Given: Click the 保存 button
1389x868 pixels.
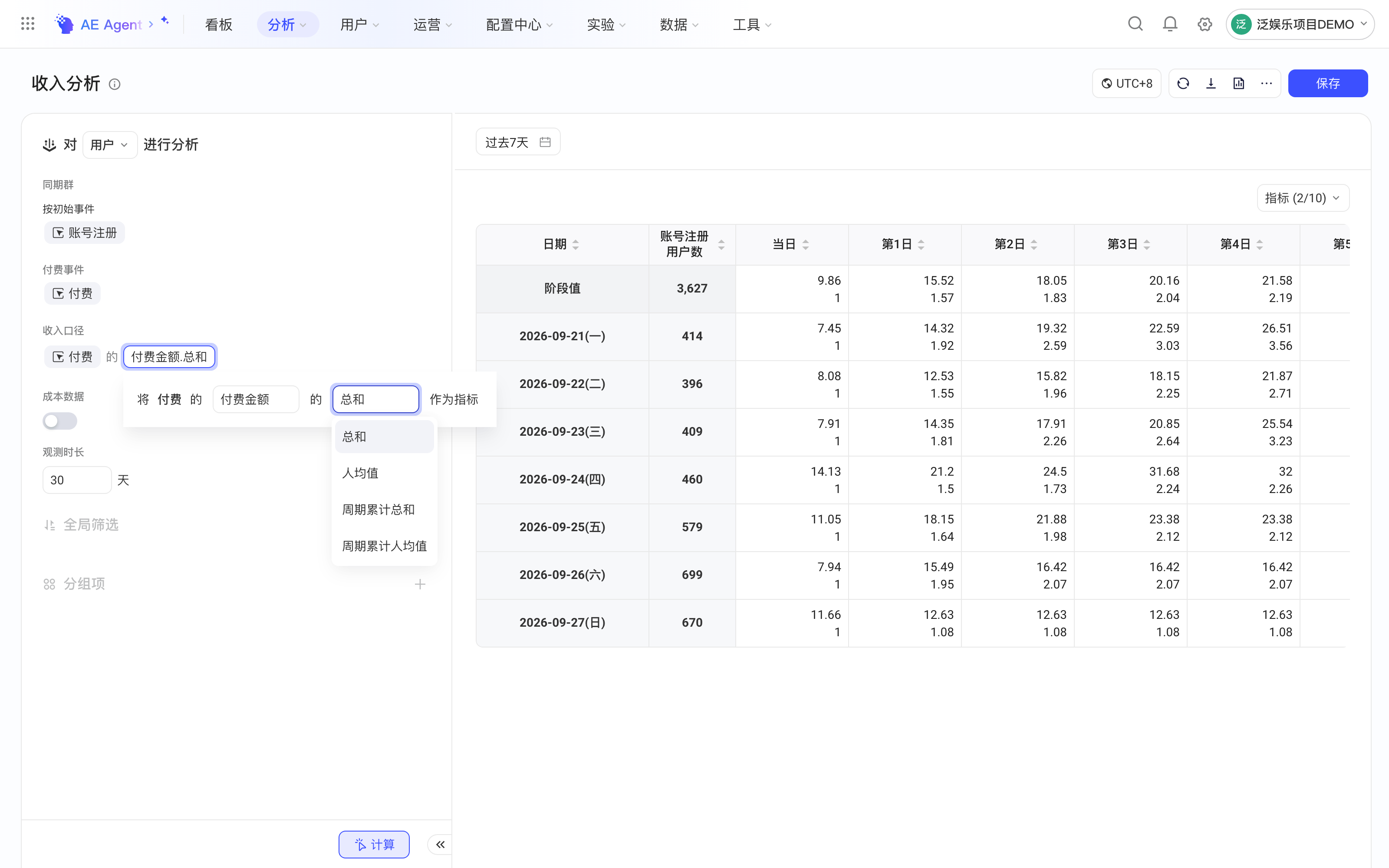Looking at the screenshot, I should [x=1328, y=83].
